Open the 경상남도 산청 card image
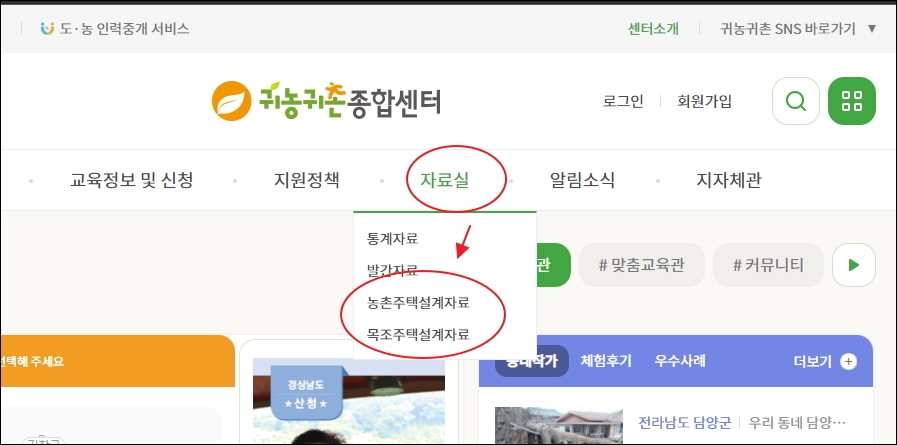 tap(348, 402)
